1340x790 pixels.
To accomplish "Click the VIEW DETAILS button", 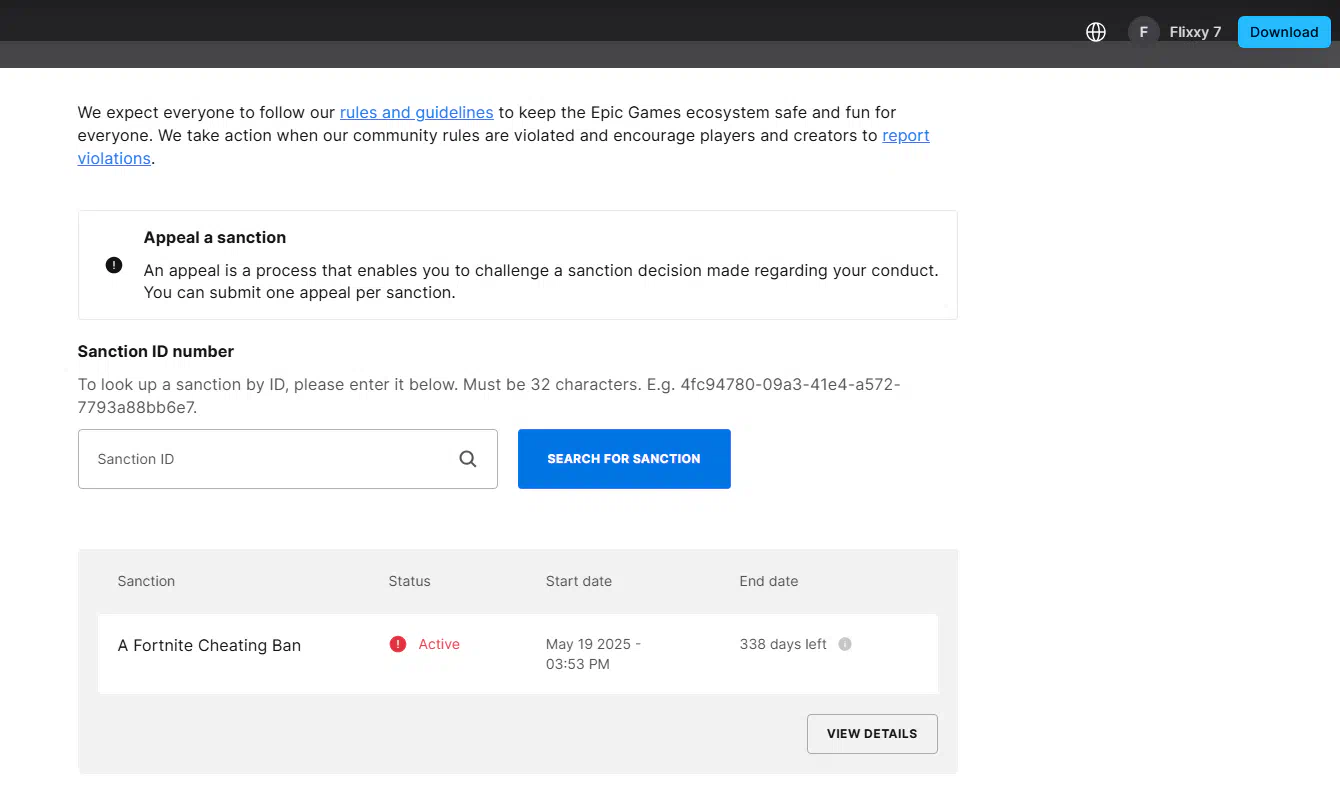I will click(x=872, y=734).
